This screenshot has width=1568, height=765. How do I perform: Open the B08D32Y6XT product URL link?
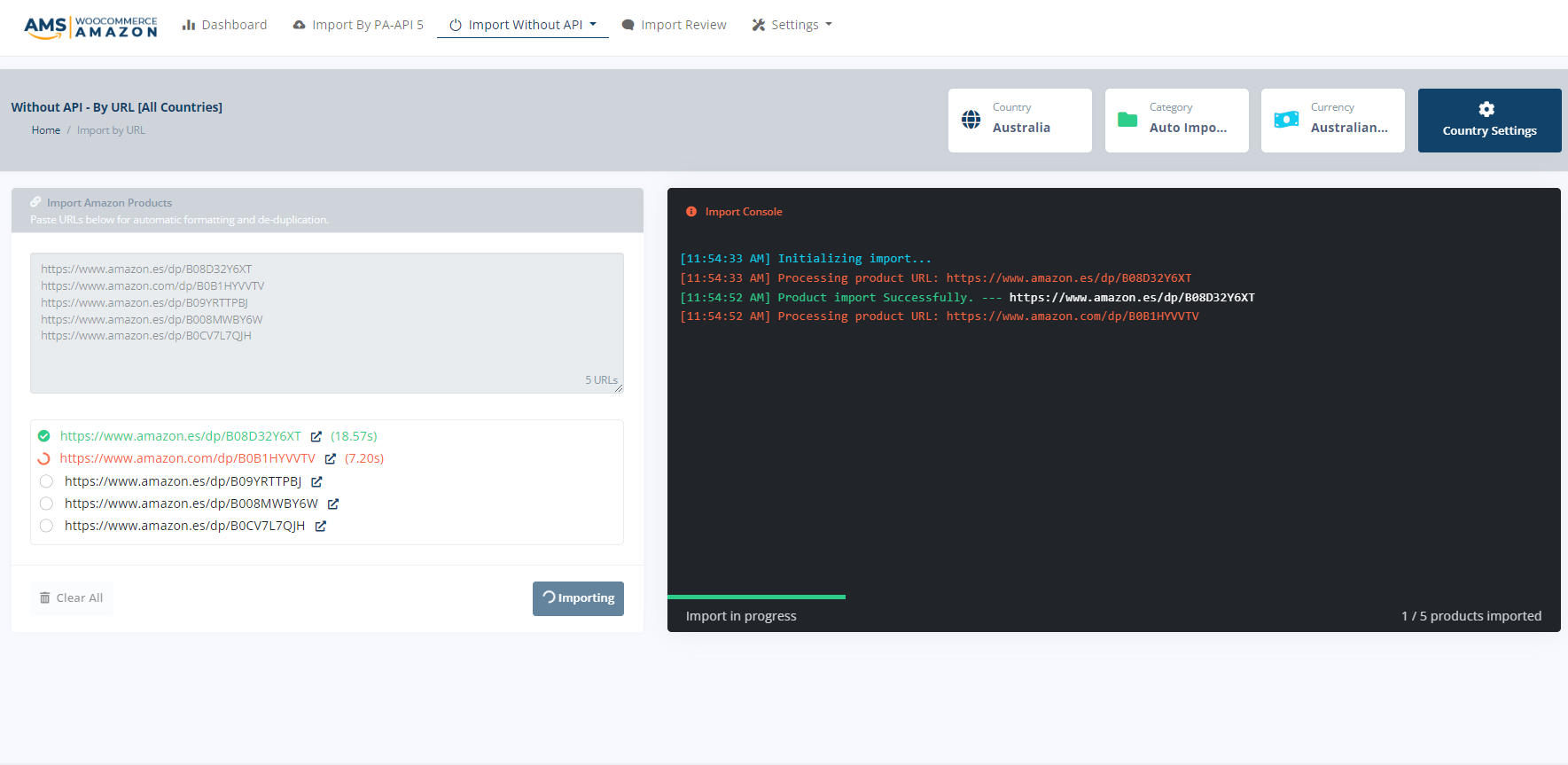181,436
